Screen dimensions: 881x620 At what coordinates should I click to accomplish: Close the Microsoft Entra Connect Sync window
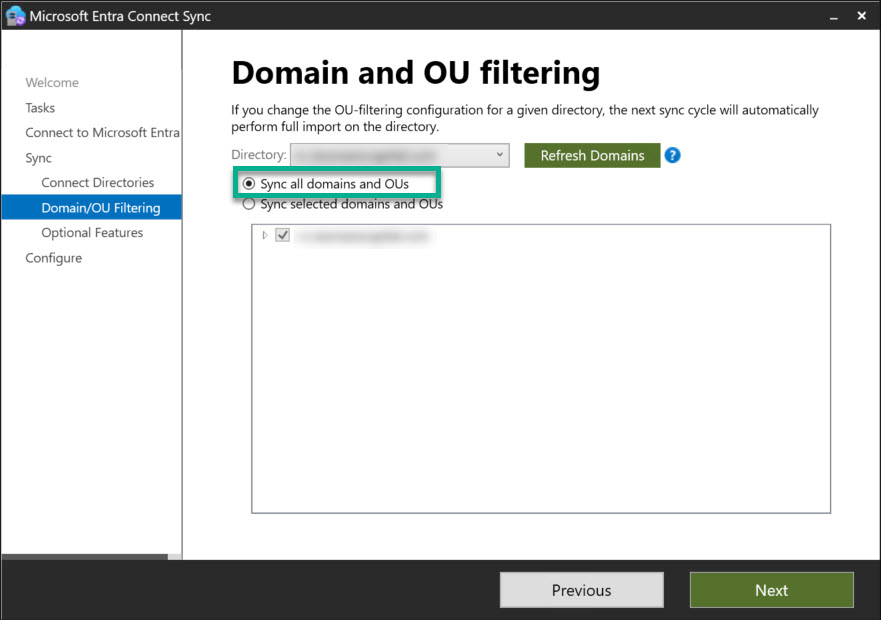(863, 16)
